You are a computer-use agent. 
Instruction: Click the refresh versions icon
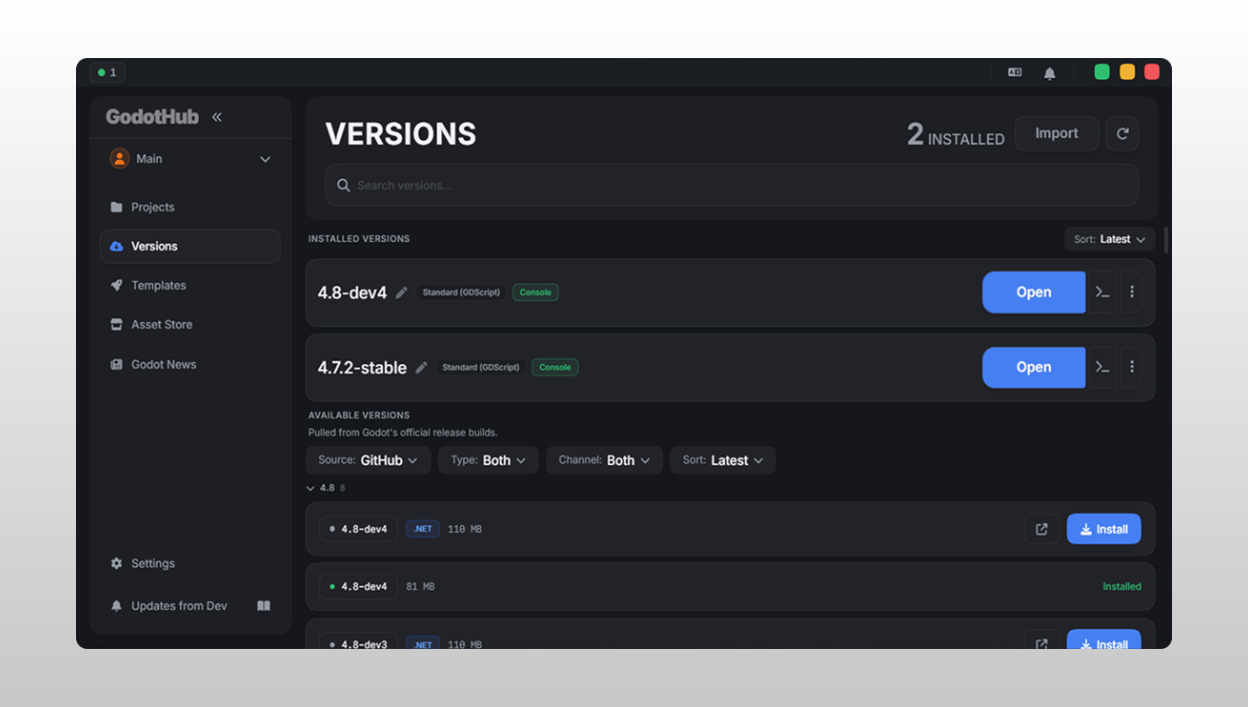pyautogui.click(x=1122, y=133)
